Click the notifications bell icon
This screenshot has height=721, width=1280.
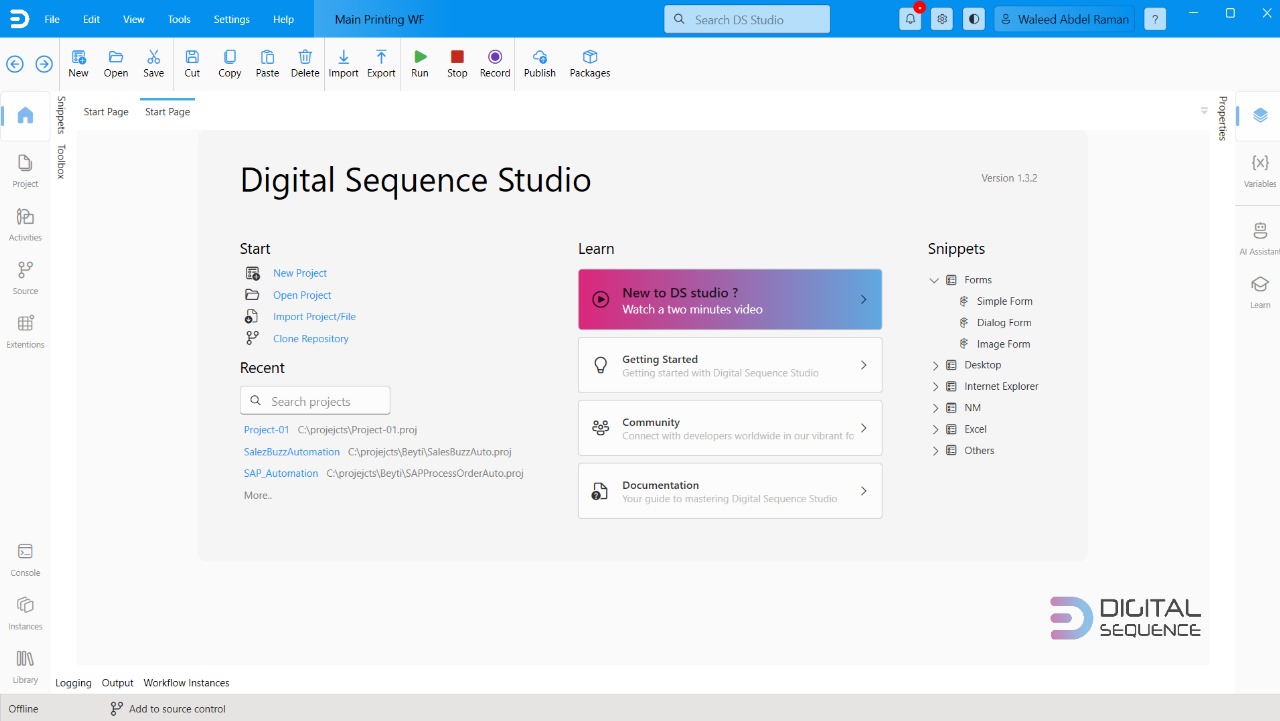click(x=910, y=19)
